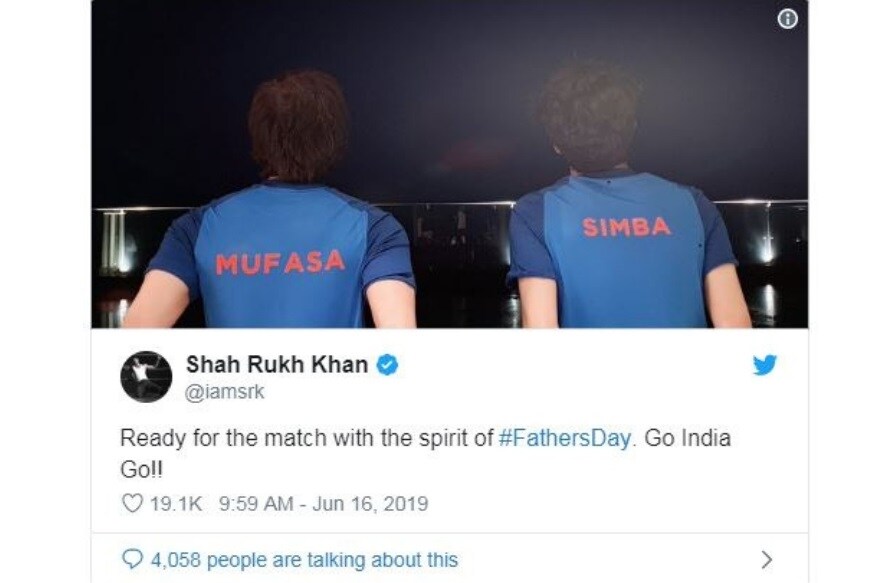The width and height of the screenshot is (875, 583).
Task: Open the 9:59 AM - Jun 16, 2019 timestamp
Action: point(324,503)
